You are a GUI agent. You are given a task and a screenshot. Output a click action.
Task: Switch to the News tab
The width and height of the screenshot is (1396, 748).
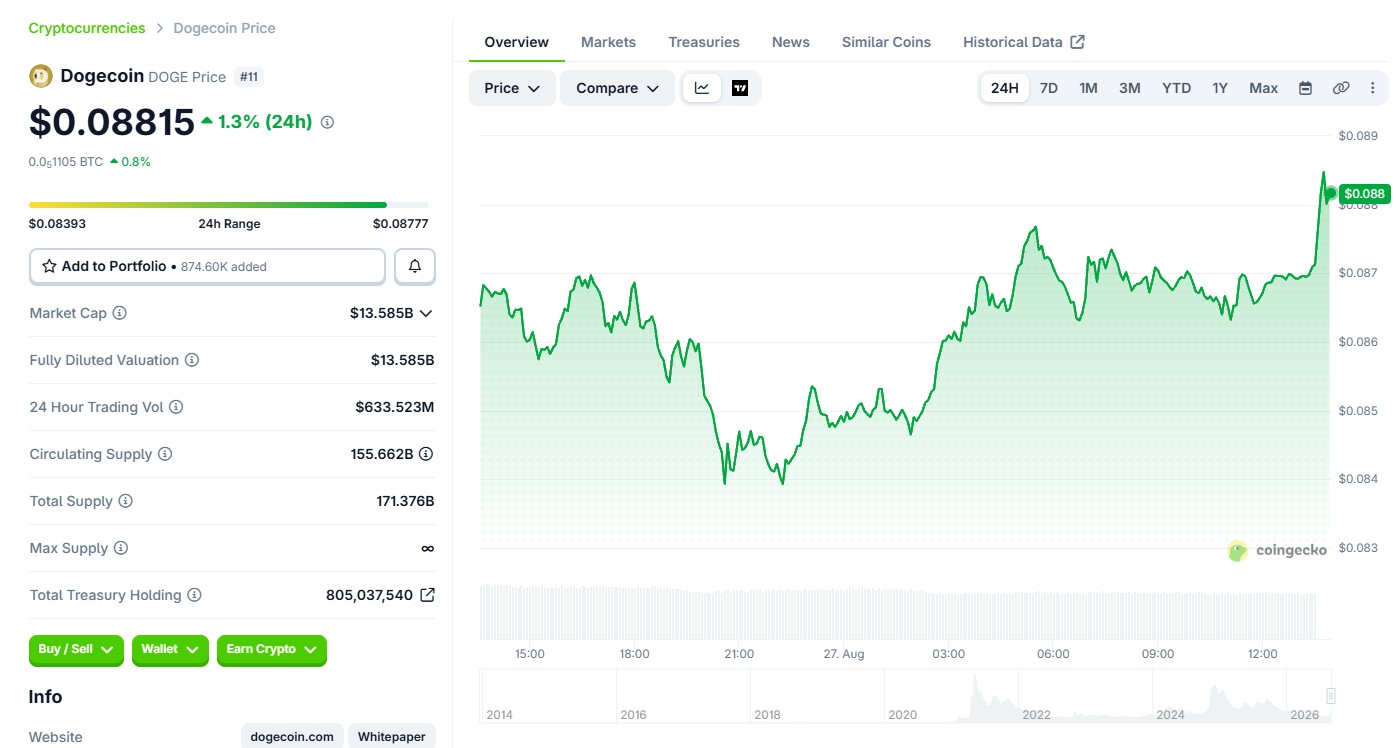[791, 42]
